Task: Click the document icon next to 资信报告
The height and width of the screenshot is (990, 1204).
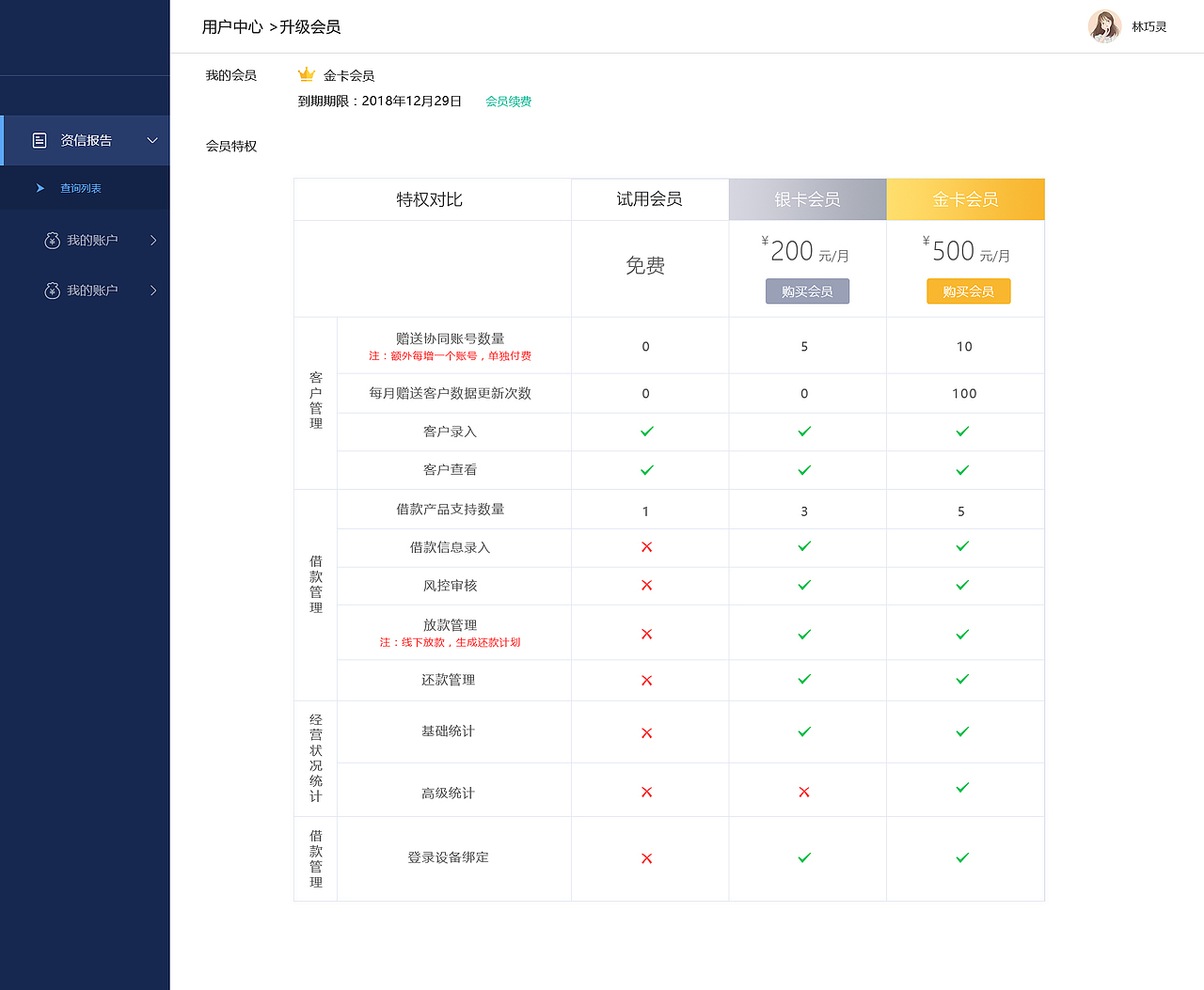Action: (39, 139)
